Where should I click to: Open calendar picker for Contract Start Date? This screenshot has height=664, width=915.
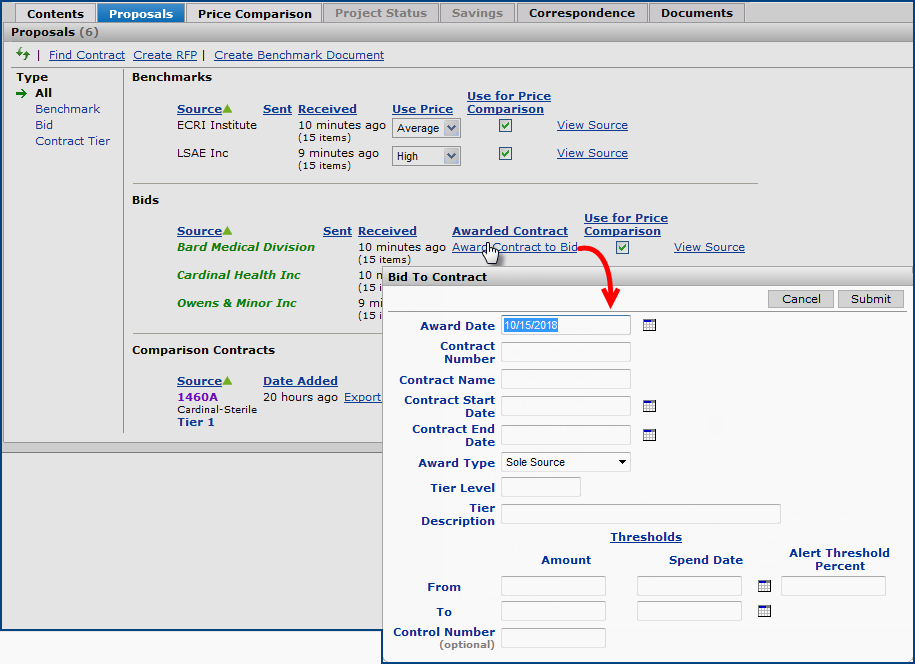tap(649, 406)
